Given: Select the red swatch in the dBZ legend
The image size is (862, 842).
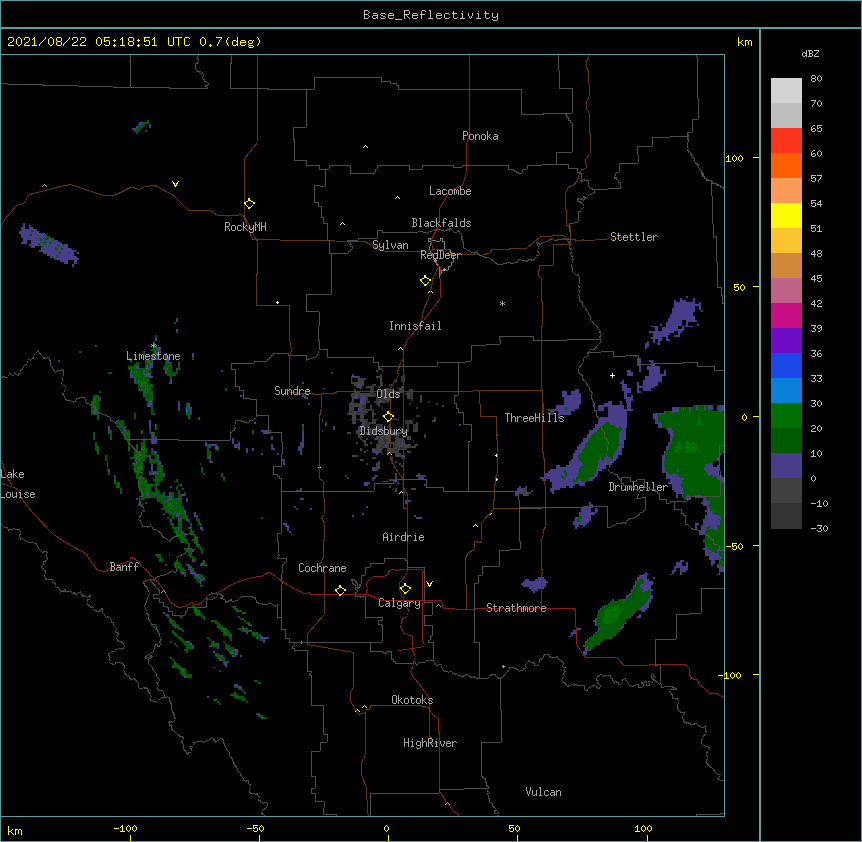Looking at the screenshot, I should (x=786, y=140).
